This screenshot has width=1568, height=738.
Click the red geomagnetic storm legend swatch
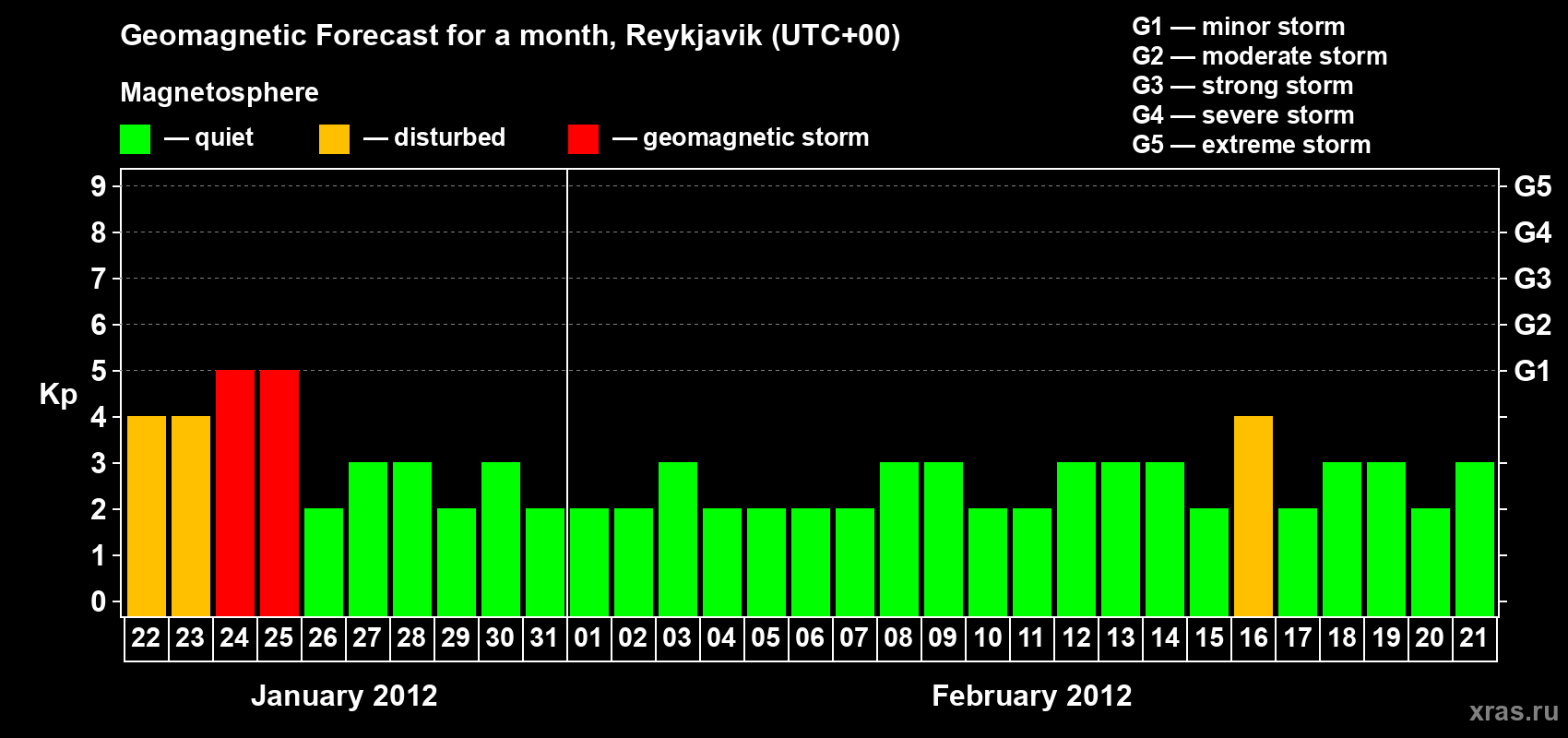(583, 139)
